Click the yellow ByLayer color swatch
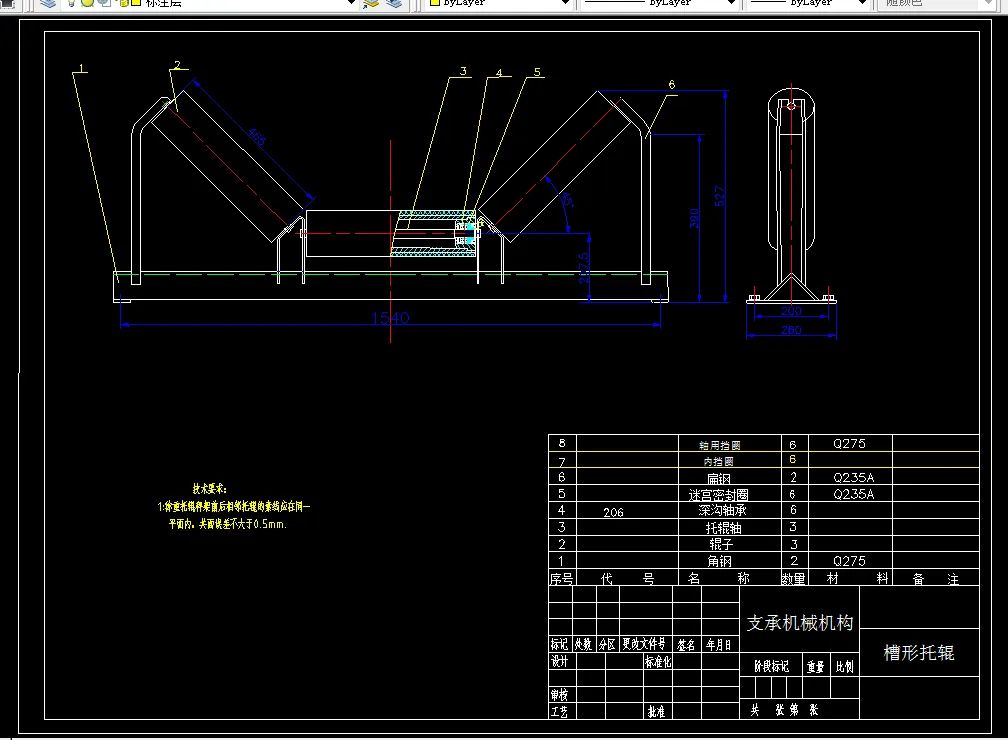 pos(435,3)
